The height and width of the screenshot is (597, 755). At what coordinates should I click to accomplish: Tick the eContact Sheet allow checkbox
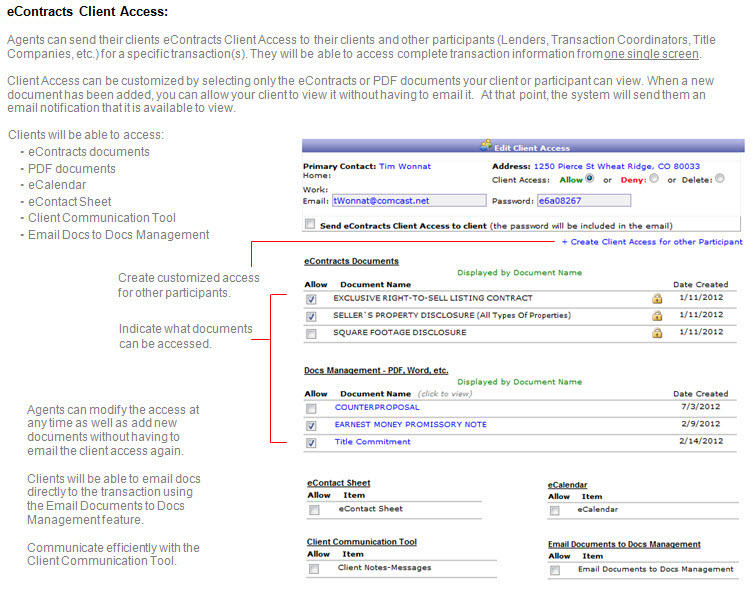[x=314, y=509]
